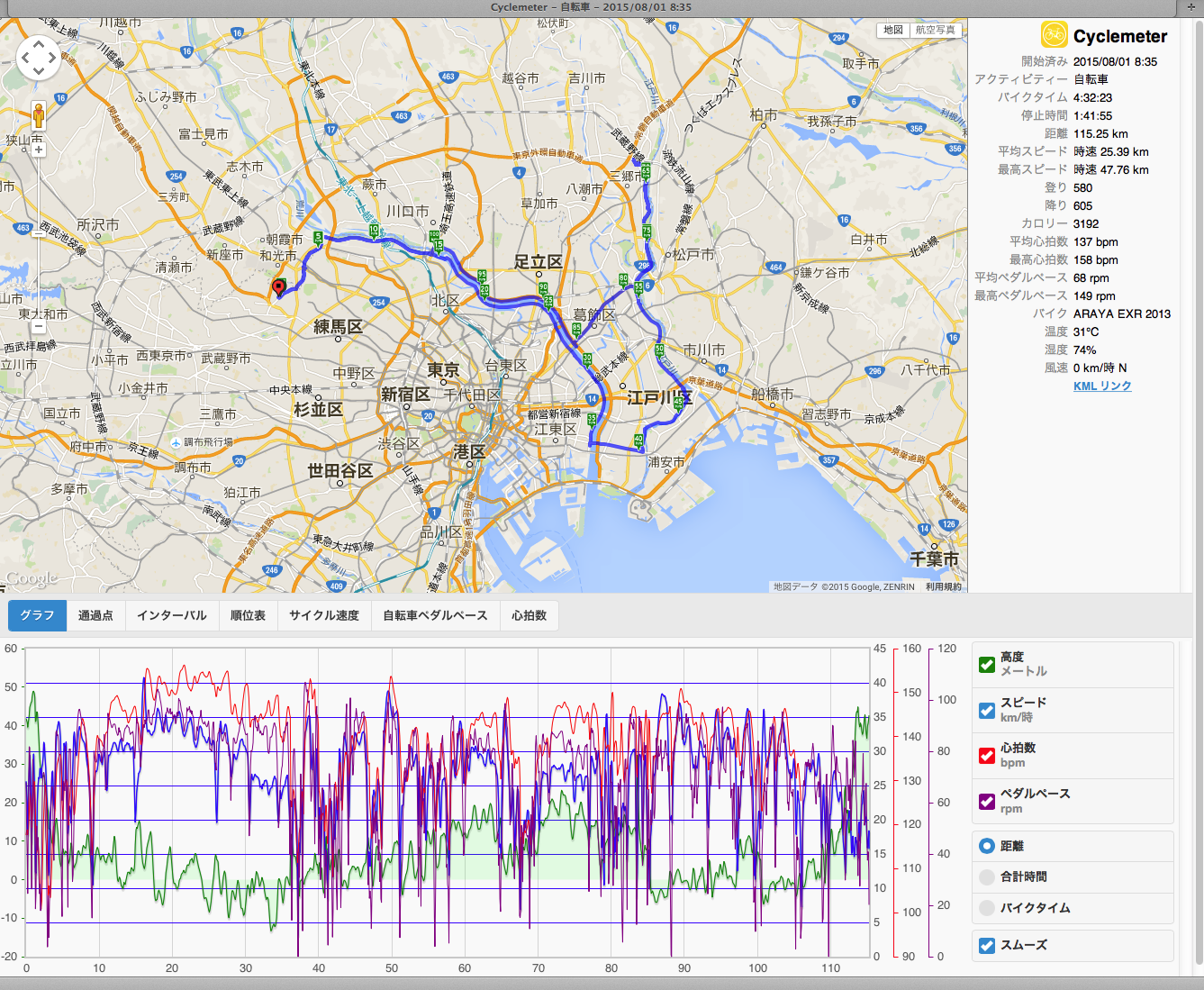Viewport: 1204px width, 990px height.
Task: Click the 74% humidity value
Action: click(1085, 350)
